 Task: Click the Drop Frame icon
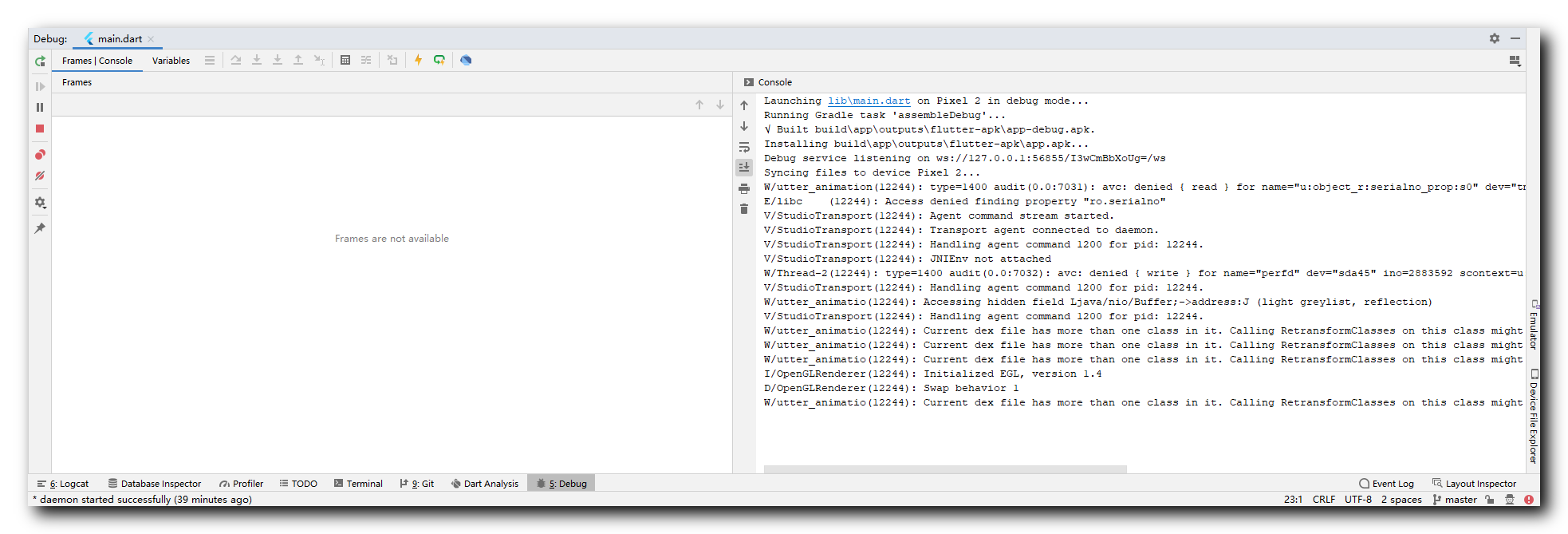pos(392,60)
